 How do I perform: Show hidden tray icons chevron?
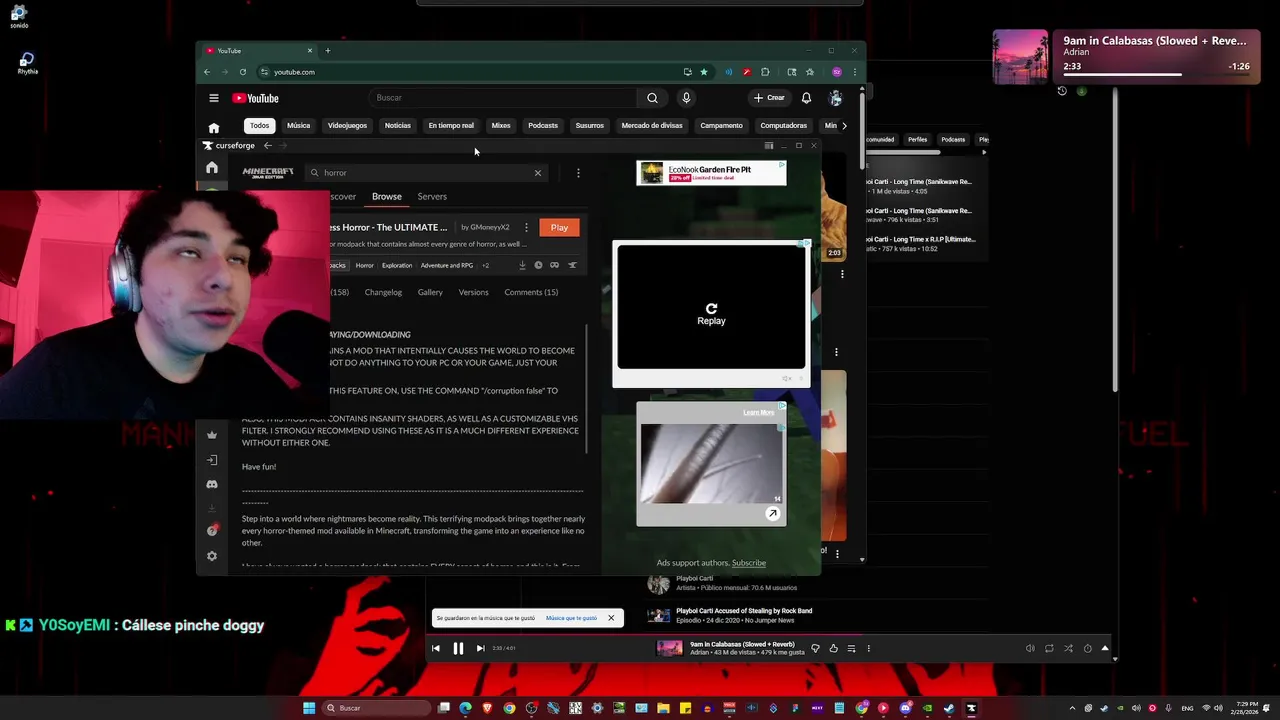[1072, 708]
